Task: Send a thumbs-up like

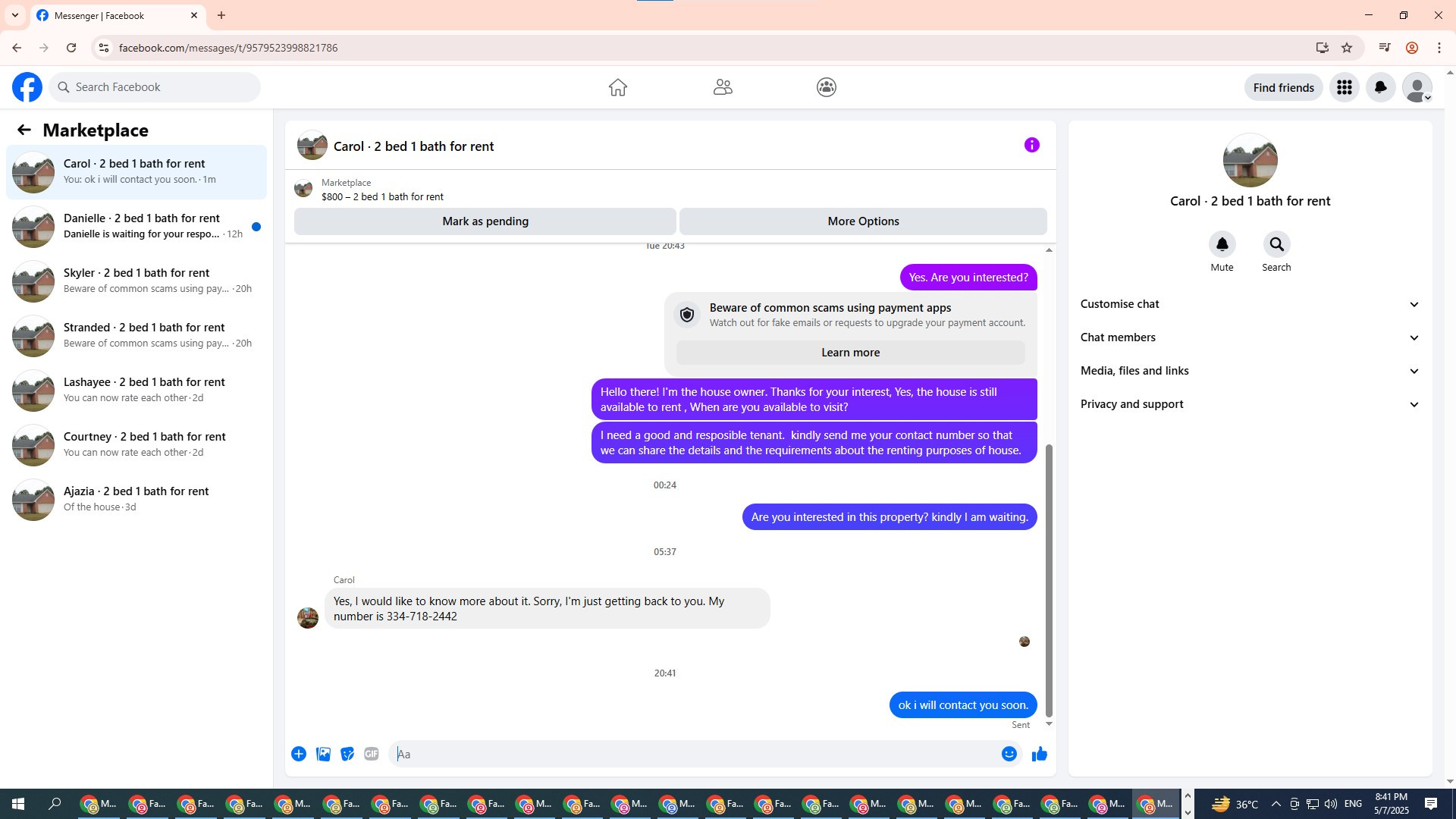Action: pos(1039,754)
